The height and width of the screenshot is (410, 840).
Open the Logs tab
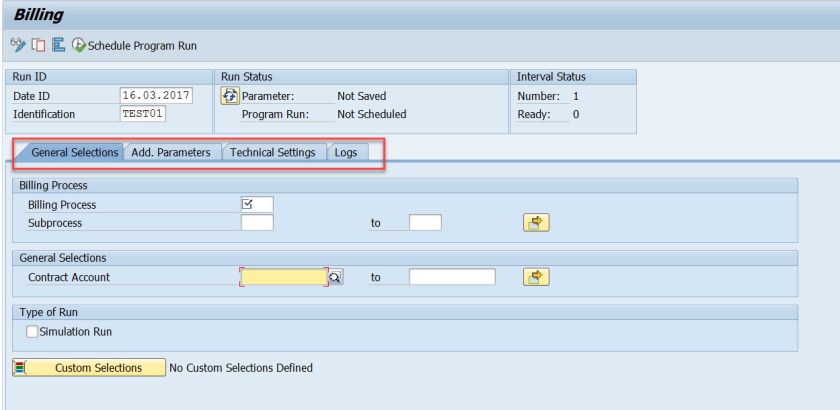346,152
